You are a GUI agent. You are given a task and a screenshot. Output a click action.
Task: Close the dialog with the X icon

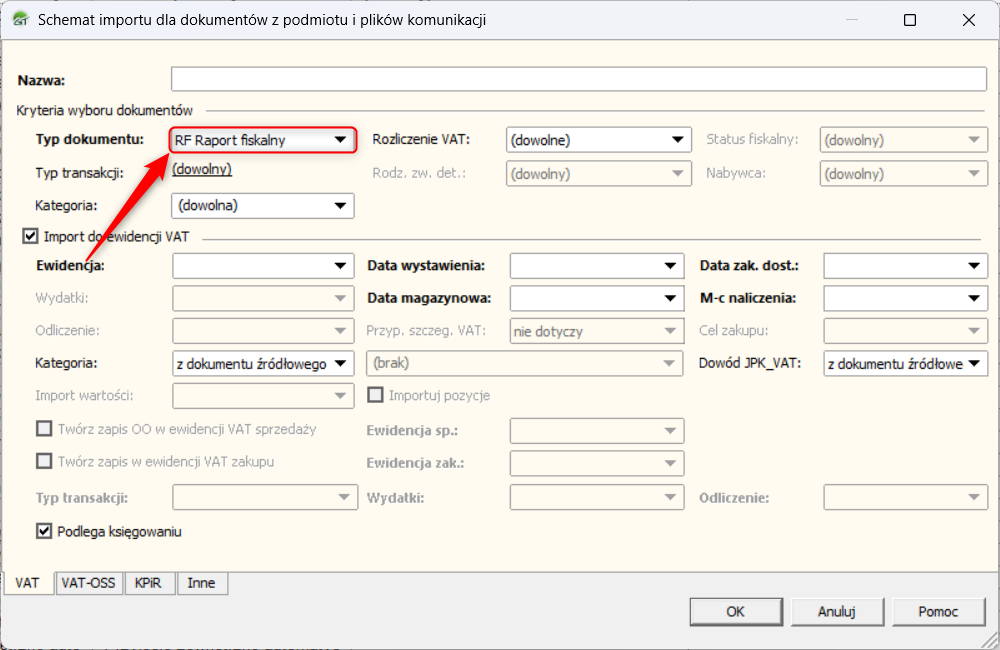coord(968,20)
